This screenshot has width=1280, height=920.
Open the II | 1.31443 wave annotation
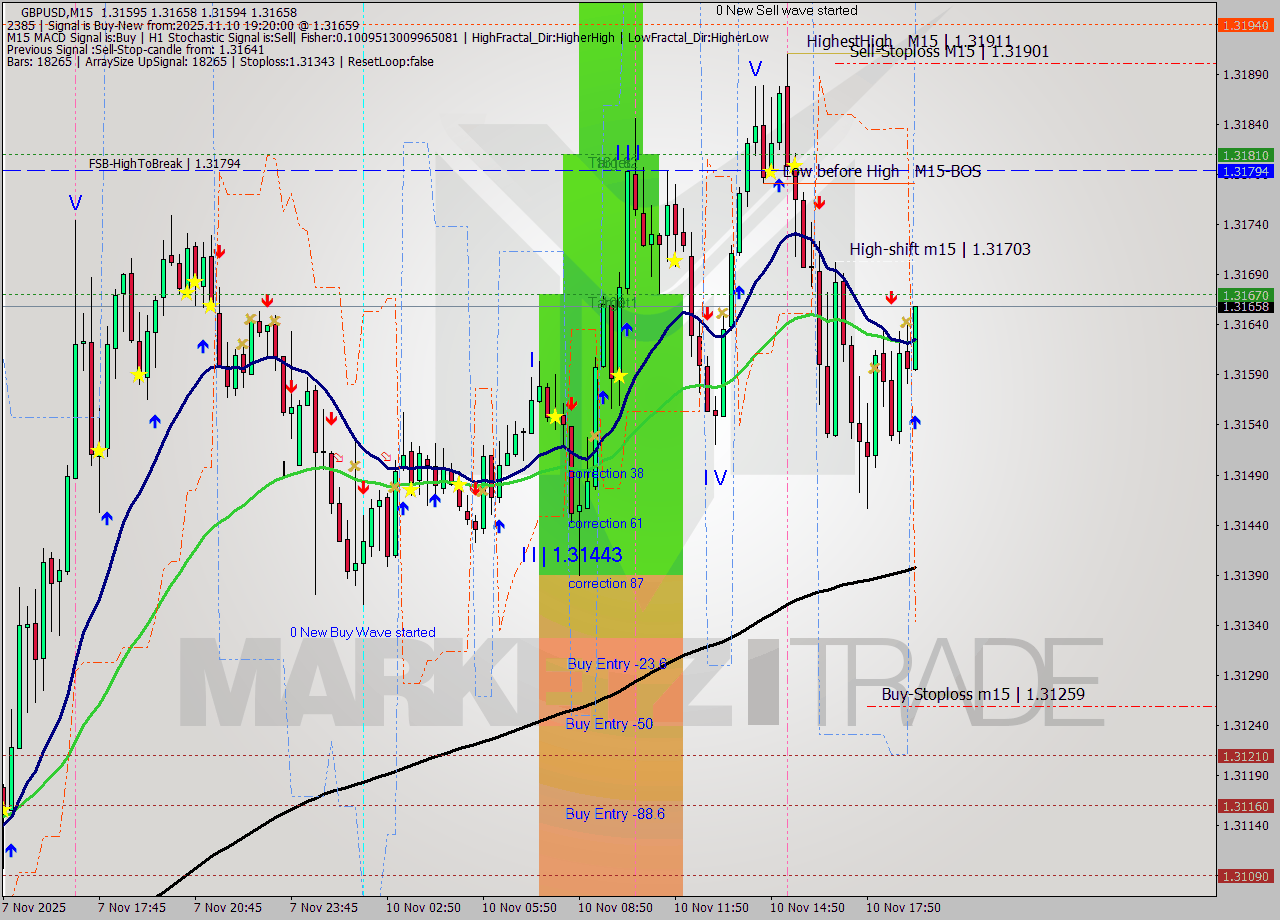point(573,555)
